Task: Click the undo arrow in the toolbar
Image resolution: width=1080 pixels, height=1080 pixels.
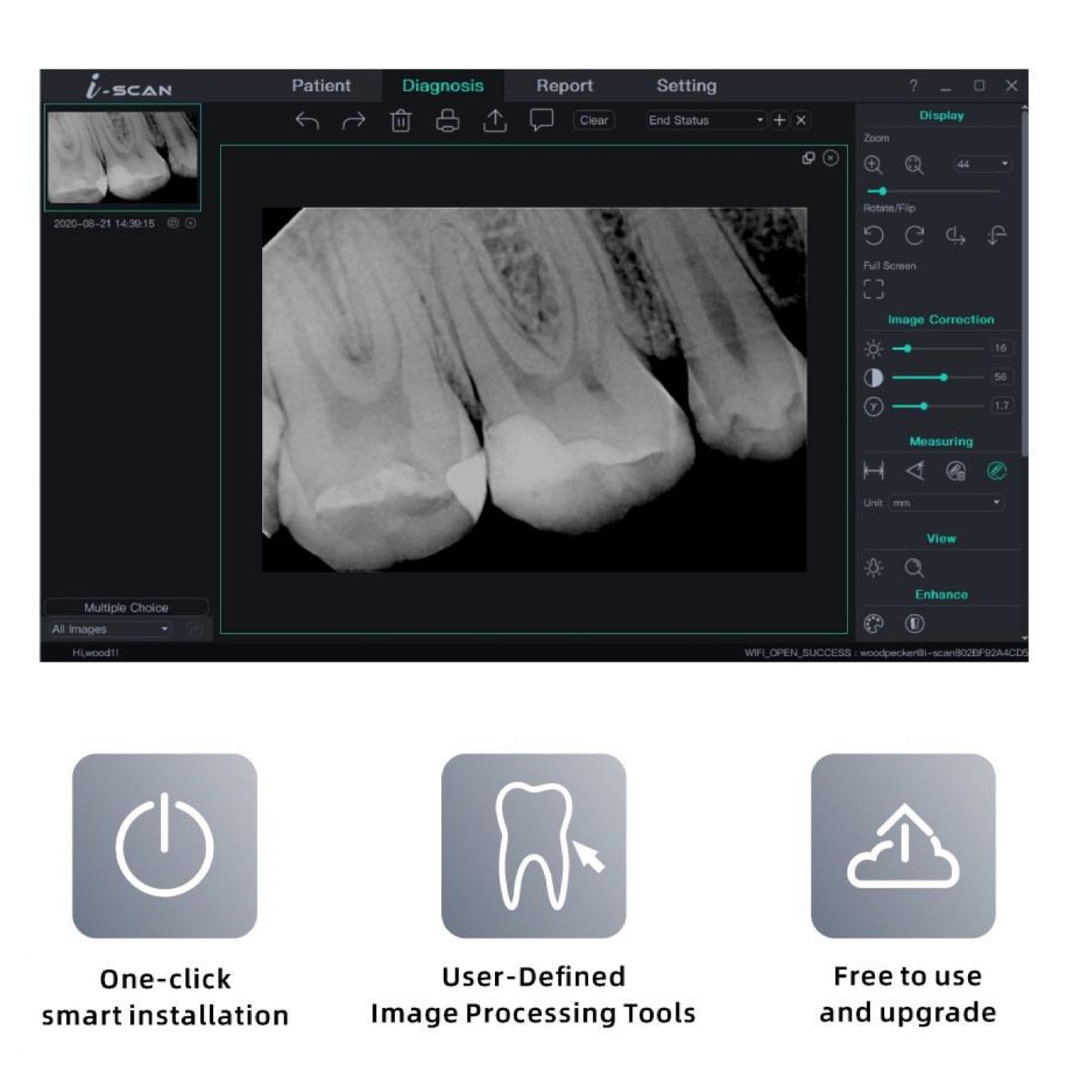Action: coord(307,121)
